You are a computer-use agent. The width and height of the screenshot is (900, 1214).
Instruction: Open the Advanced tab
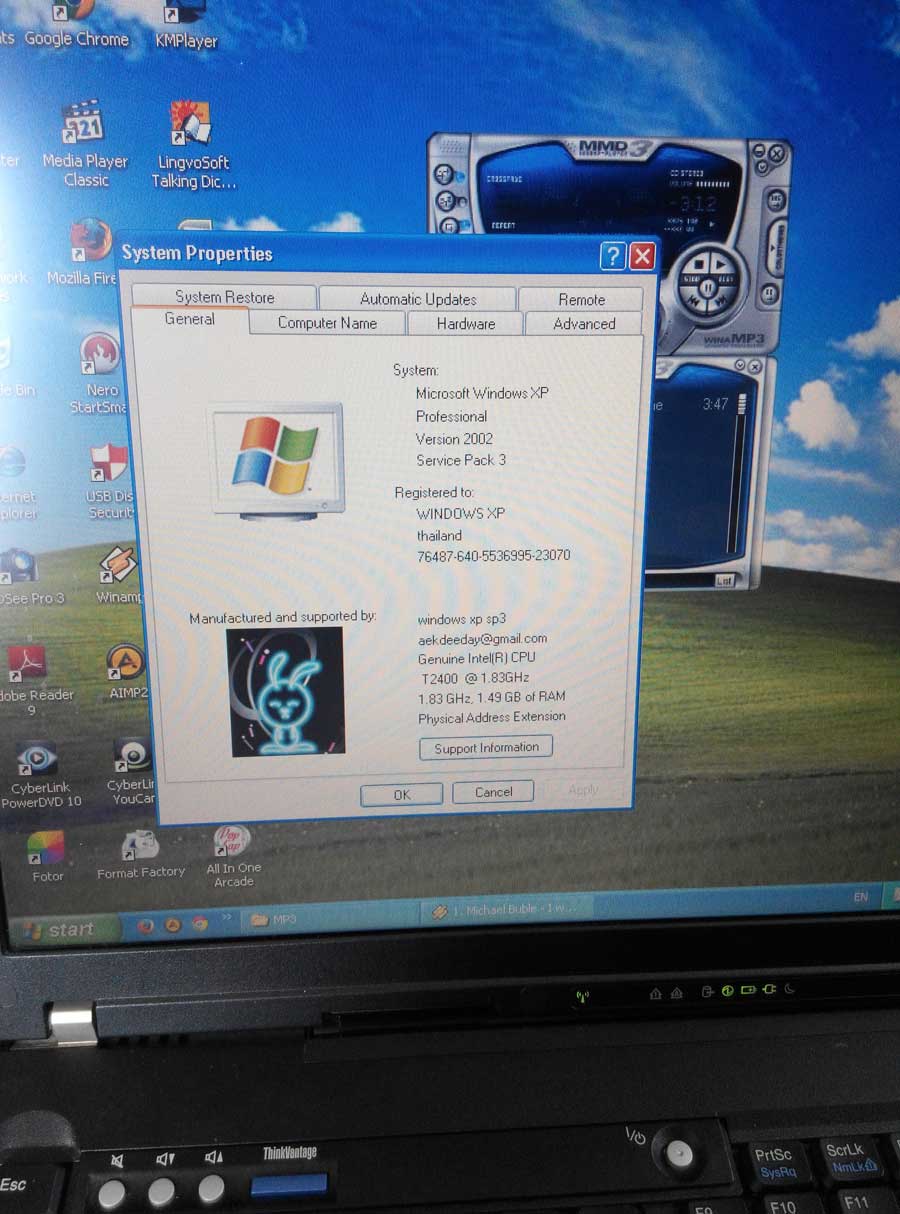click(x=584, y=324)
